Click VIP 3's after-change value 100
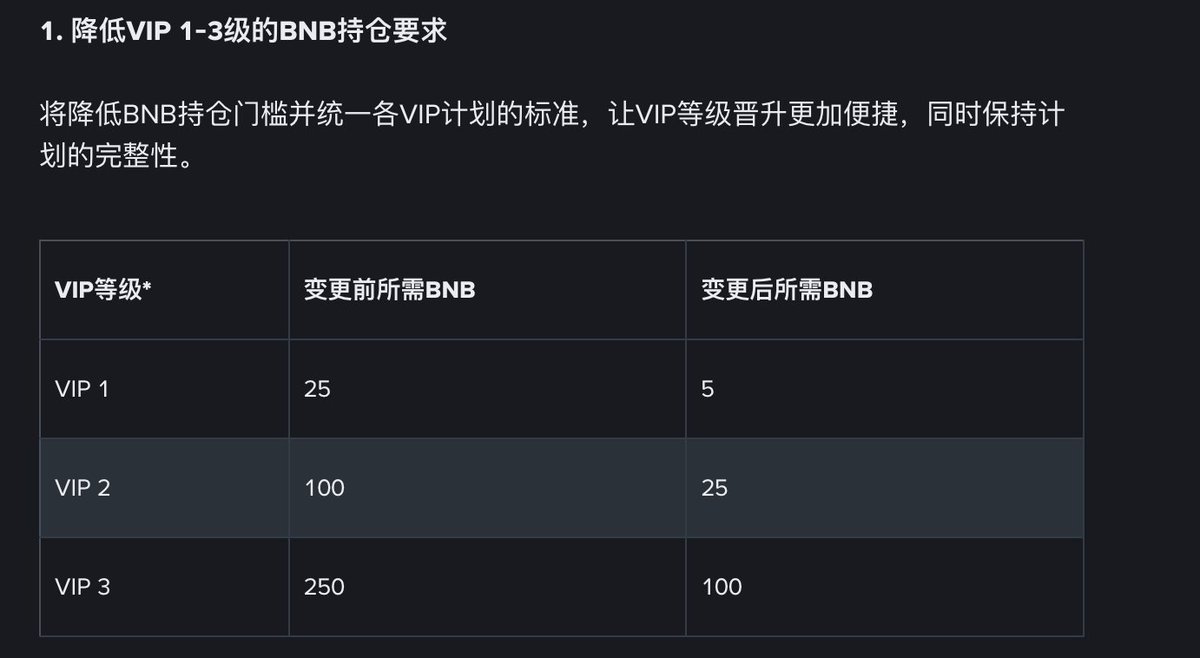1200x658 pixels. coord(721,587)
